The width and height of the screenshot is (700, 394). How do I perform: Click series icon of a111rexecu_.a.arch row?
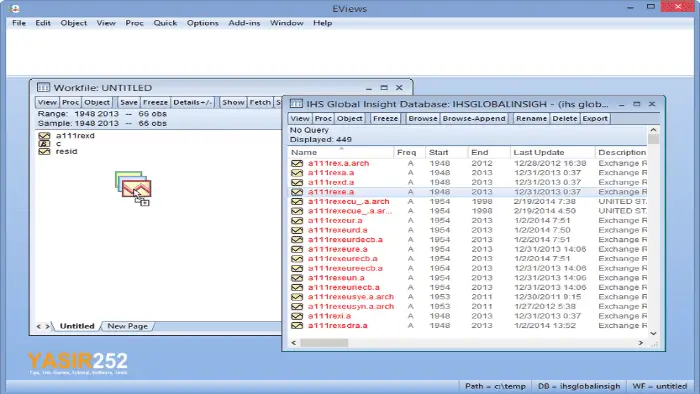click(x=297, y=202)
